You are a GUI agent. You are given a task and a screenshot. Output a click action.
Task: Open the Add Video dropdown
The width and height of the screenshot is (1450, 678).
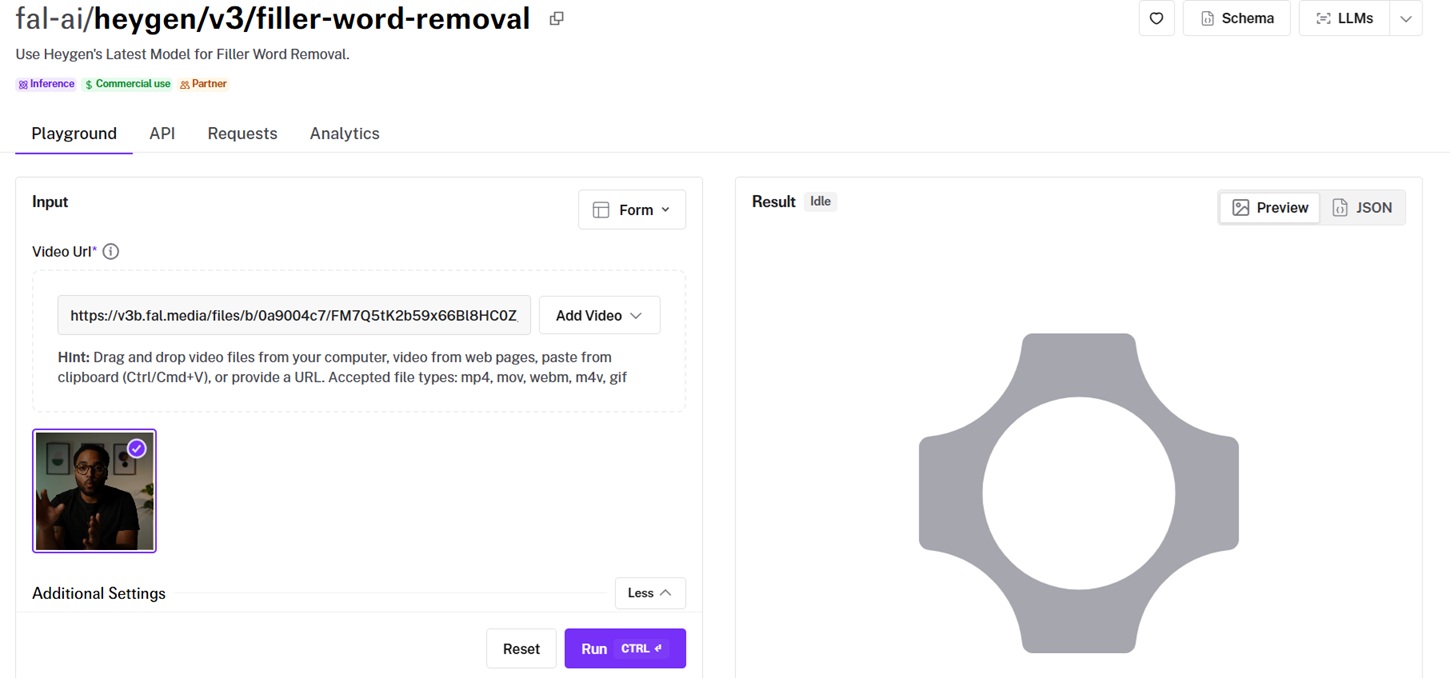(x=599, y=315)
